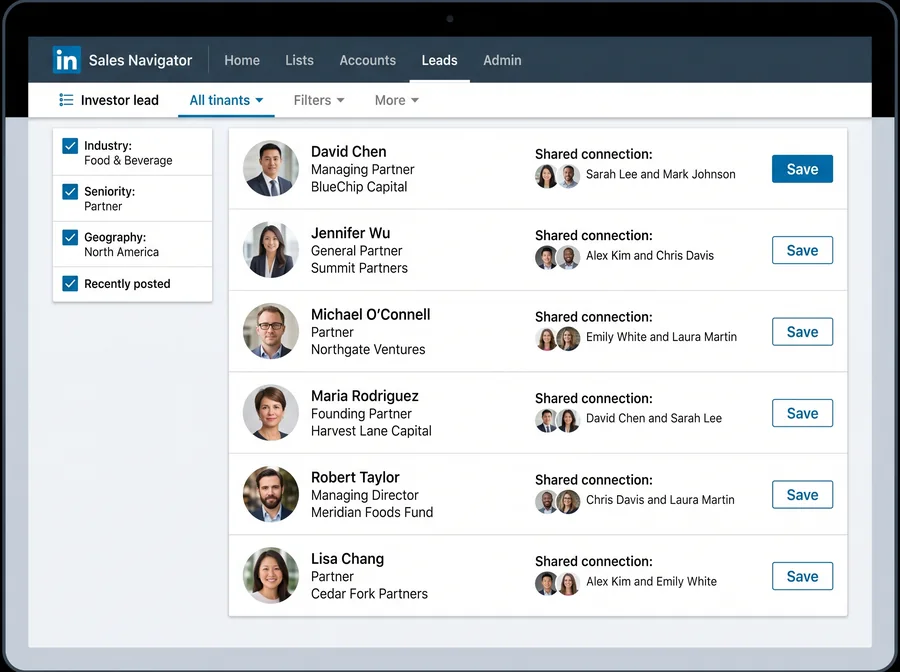Click the Harvest Lane Capital company text
The image size is (900, 672).
[371, 431]
